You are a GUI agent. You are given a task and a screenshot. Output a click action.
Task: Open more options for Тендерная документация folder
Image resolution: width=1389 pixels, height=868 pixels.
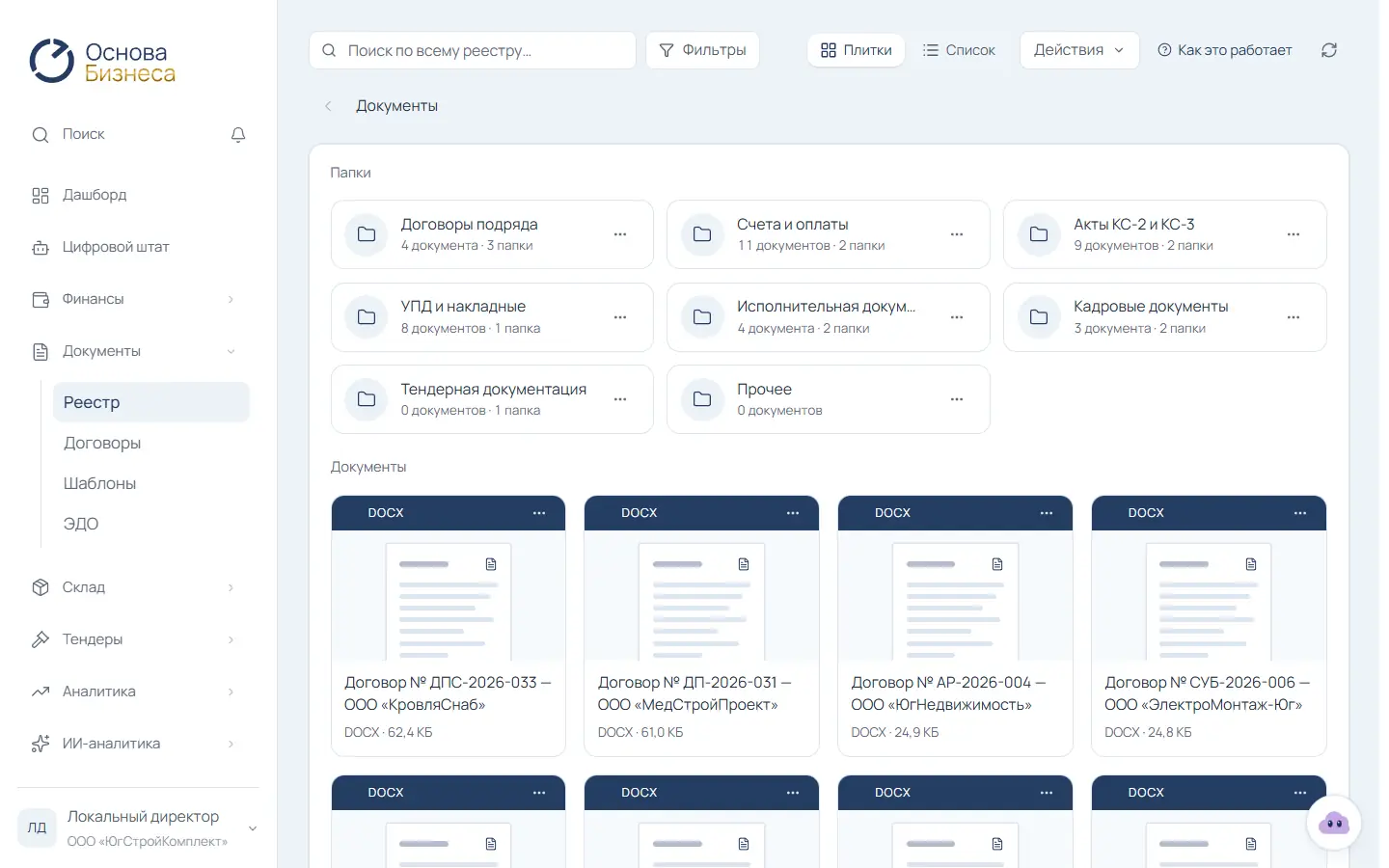pyautogui.click(x=620, y=399)
